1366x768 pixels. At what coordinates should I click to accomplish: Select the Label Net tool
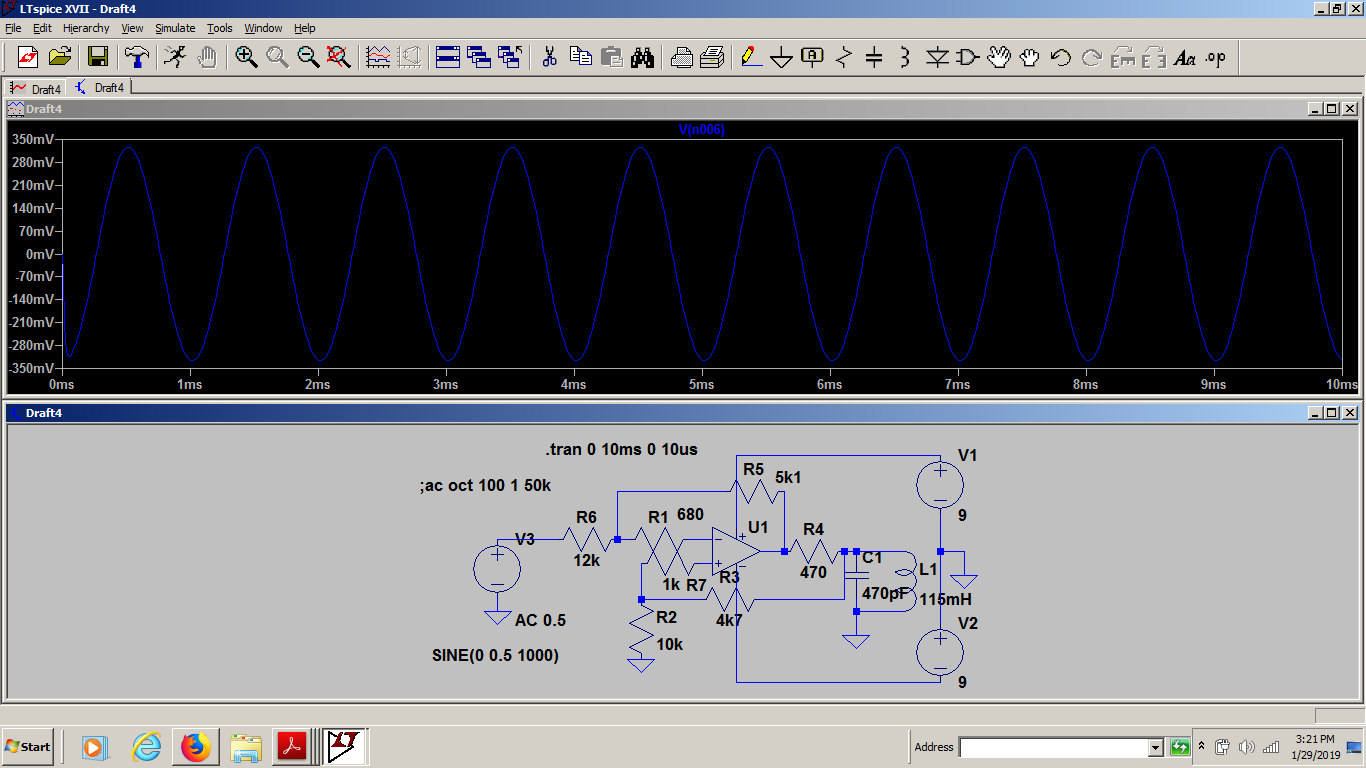point(813,57)
